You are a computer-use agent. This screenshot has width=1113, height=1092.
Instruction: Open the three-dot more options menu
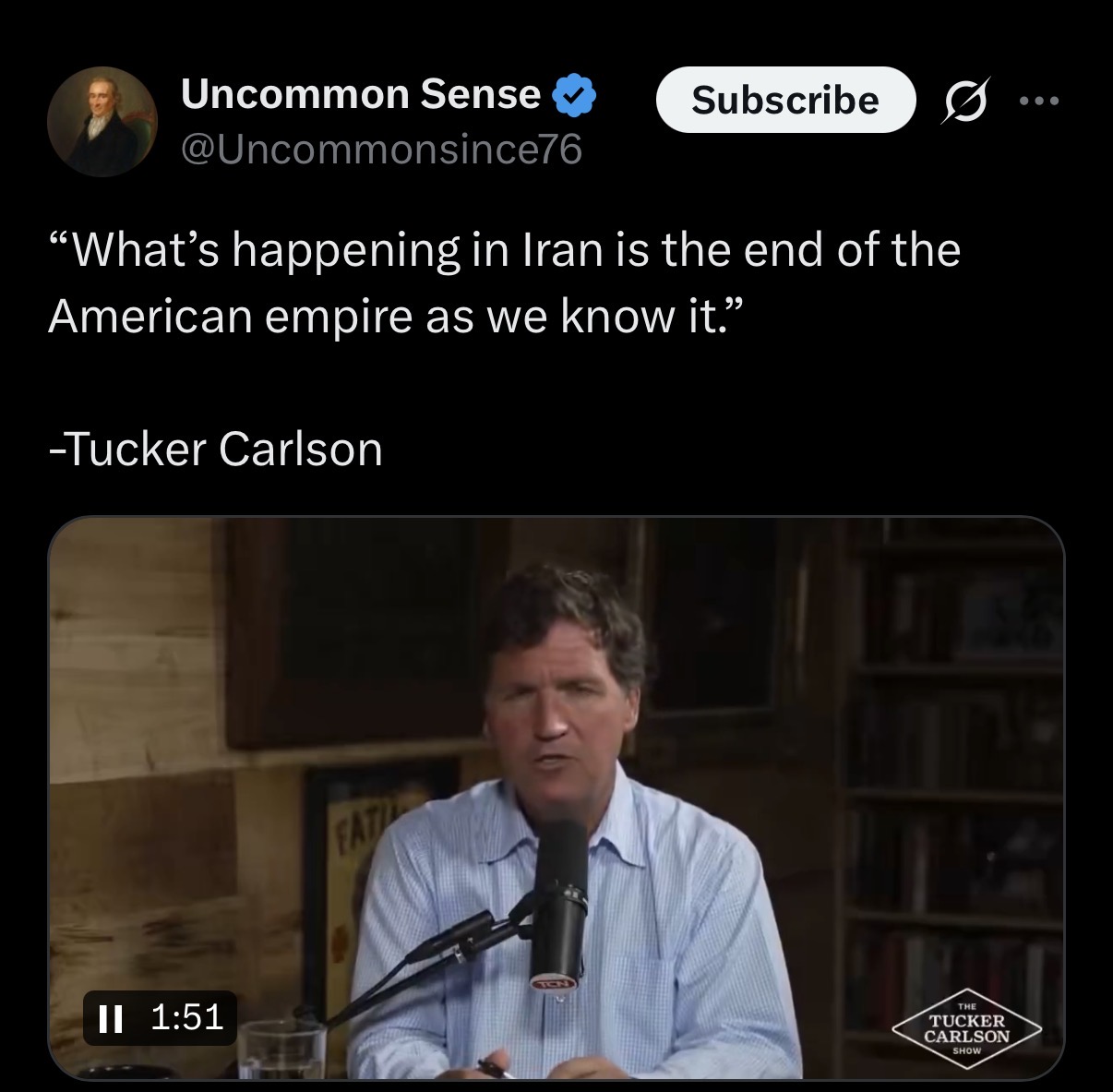1041,101
